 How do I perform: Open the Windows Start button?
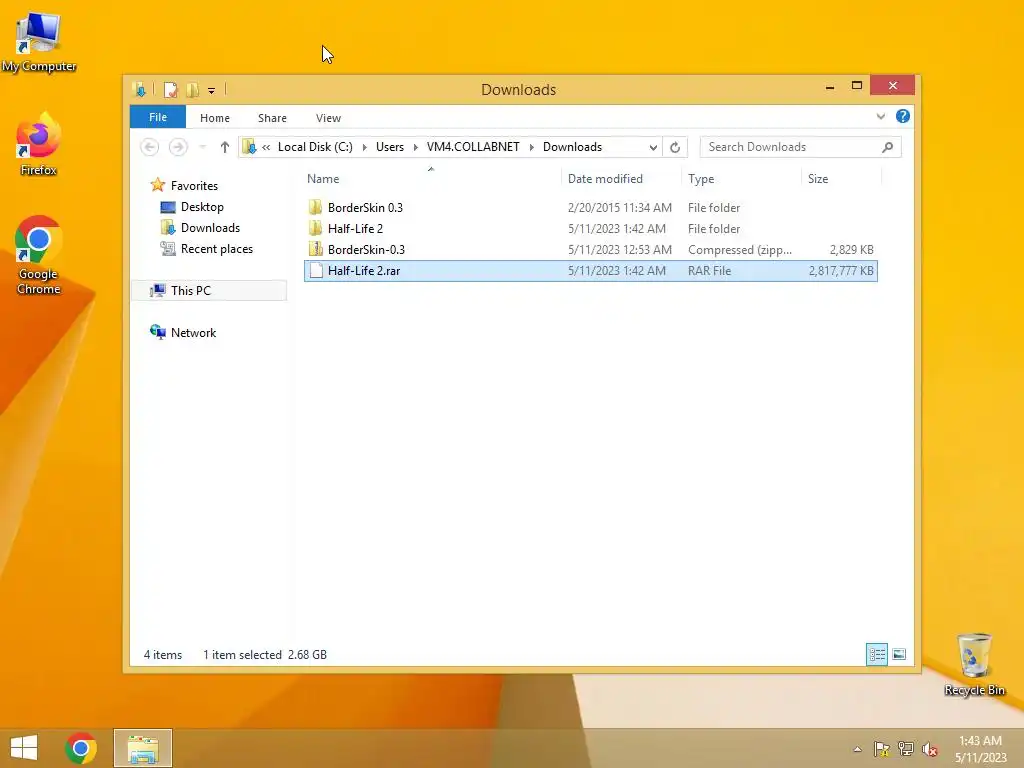tap(24, 748)
